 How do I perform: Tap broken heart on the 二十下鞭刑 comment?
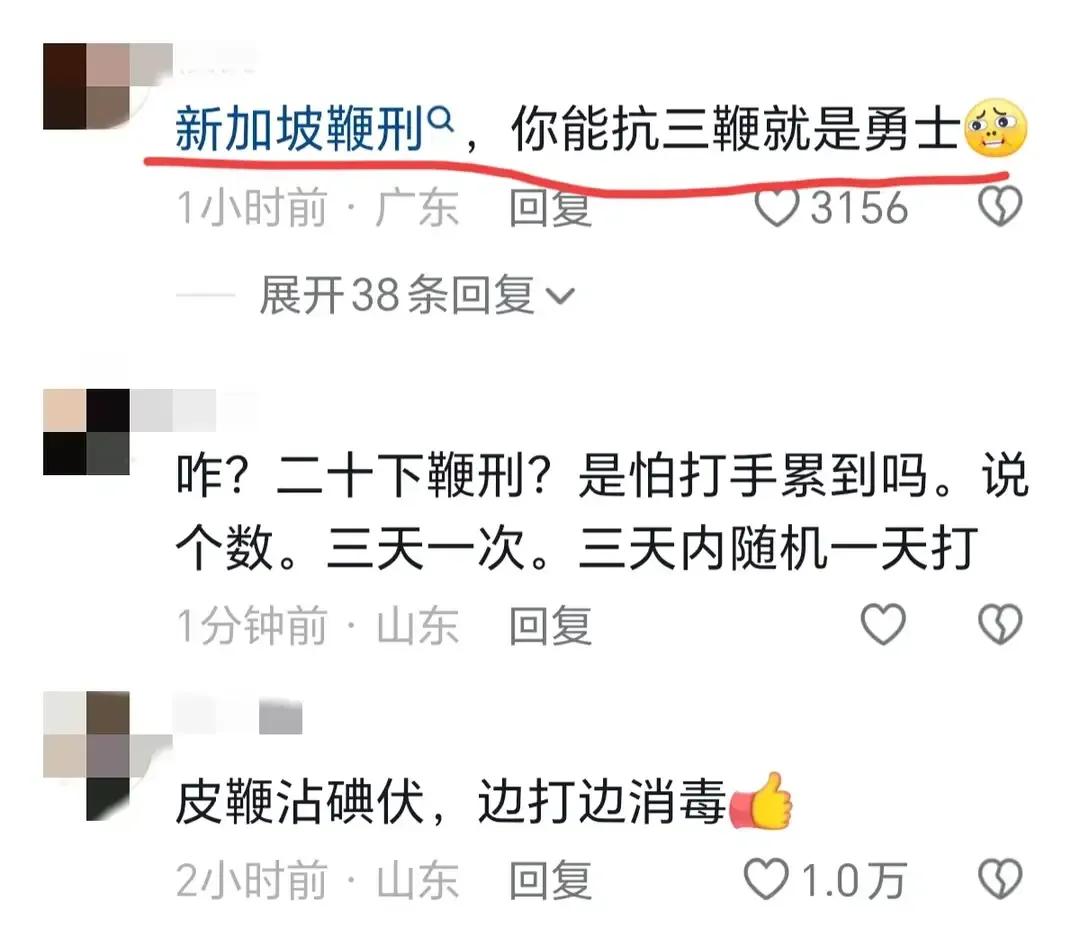point(1000,624)
